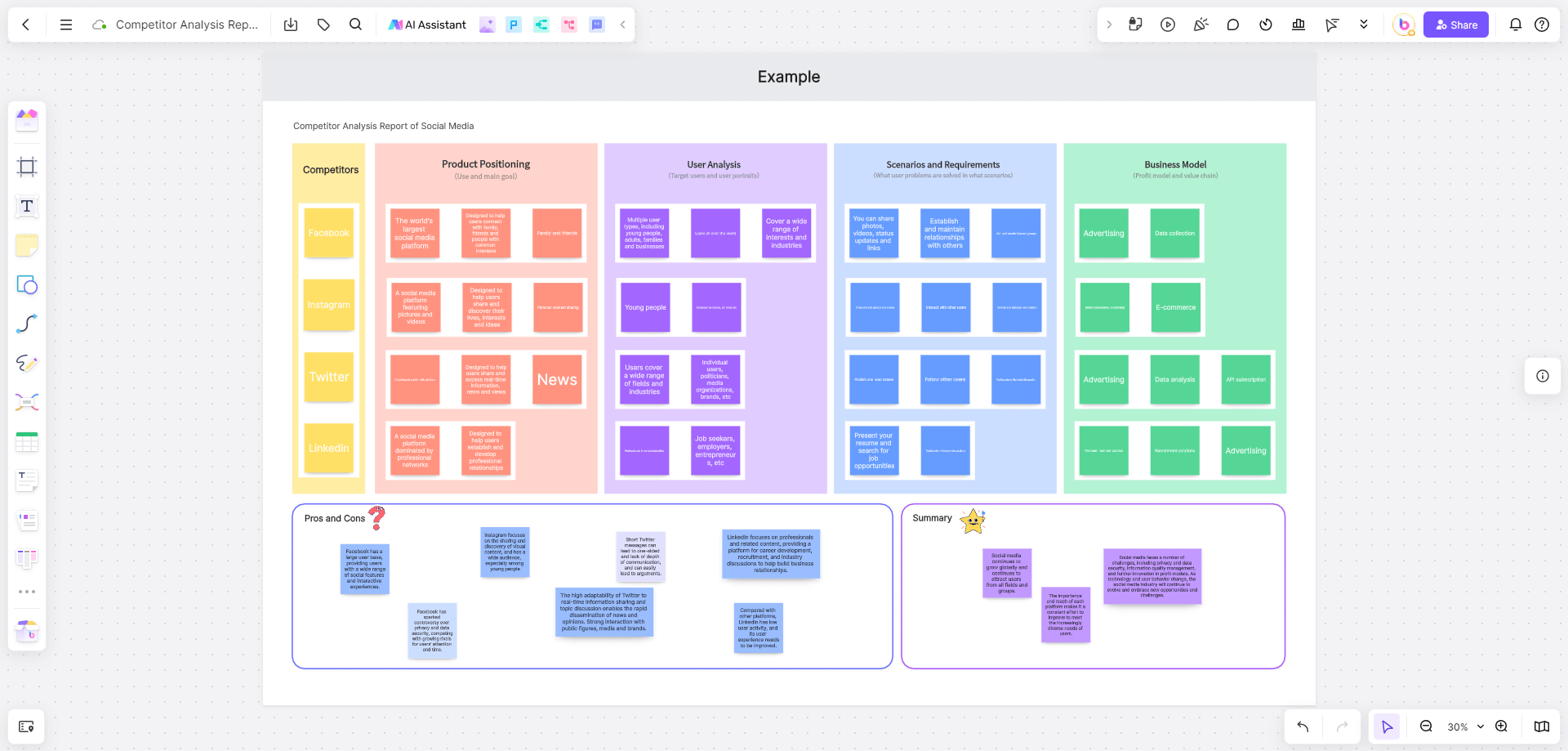The image size is (1568, 751).
Task: Open more tools three dots in sidebar
Action: click(x=27, y=592)
